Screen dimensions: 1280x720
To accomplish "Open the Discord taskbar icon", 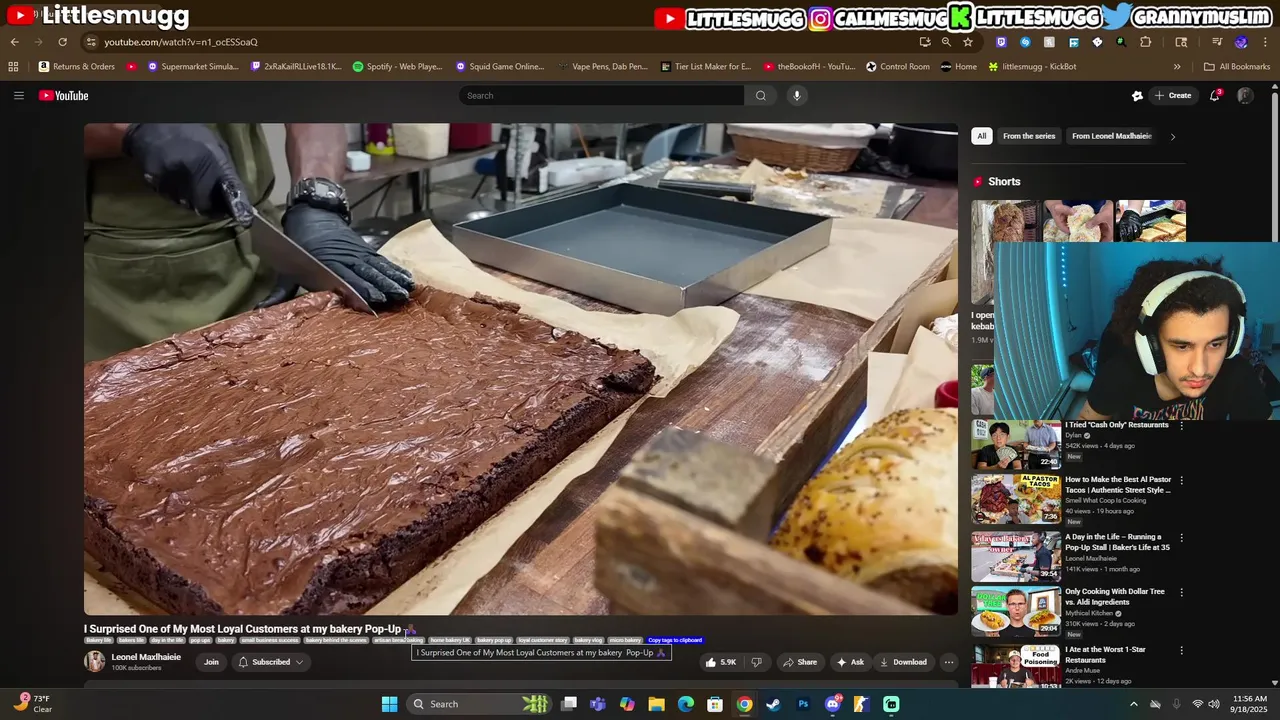I will [832, 704].
